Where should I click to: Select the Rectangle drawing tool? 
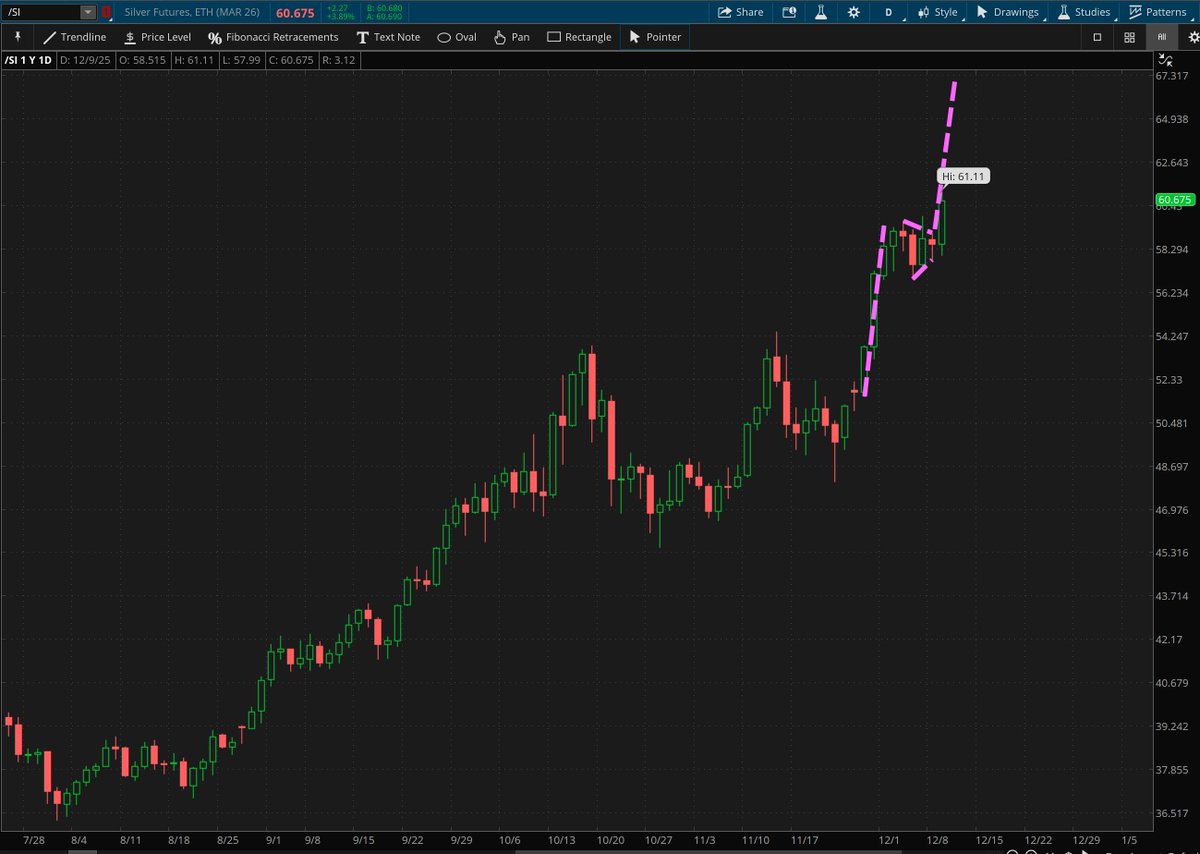pos(579,37)
